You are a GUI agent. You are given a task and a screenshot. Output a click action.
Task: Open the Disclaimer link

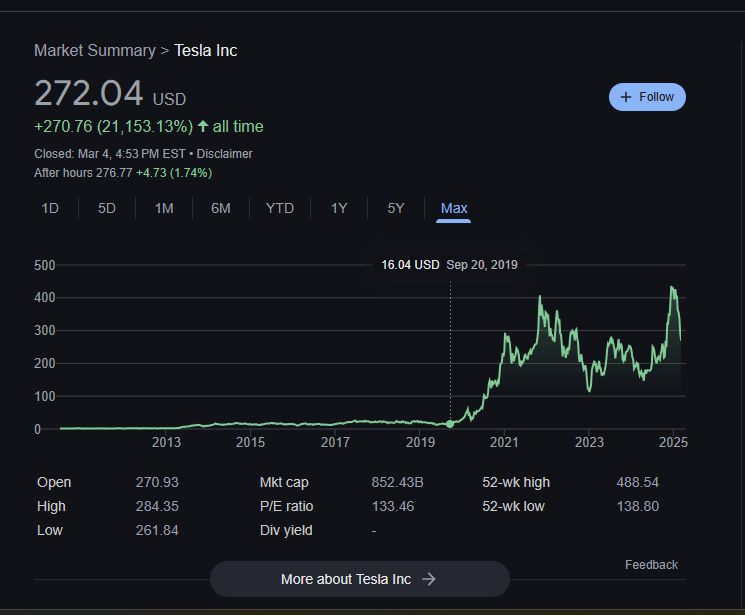(224, 154)
